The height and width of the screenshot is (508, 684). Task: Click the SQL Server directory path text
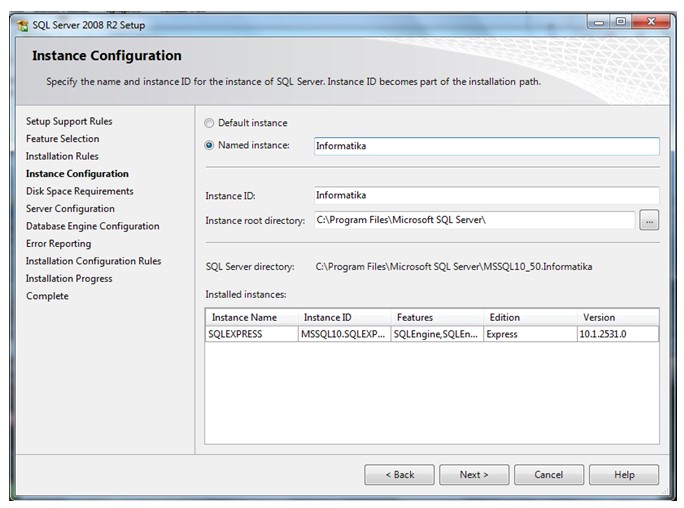coord(454,266)
